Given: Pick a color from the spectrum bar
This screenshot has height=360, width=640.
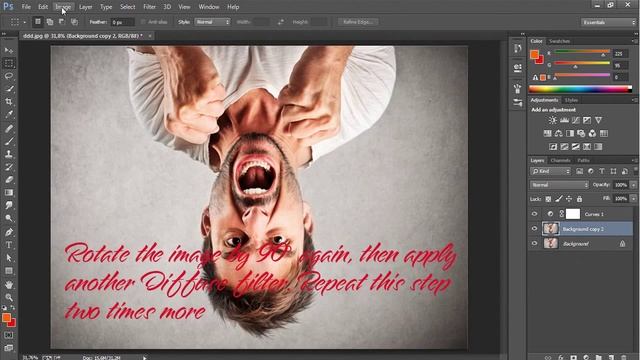Looking at the screenshot, I should point(580,89).
